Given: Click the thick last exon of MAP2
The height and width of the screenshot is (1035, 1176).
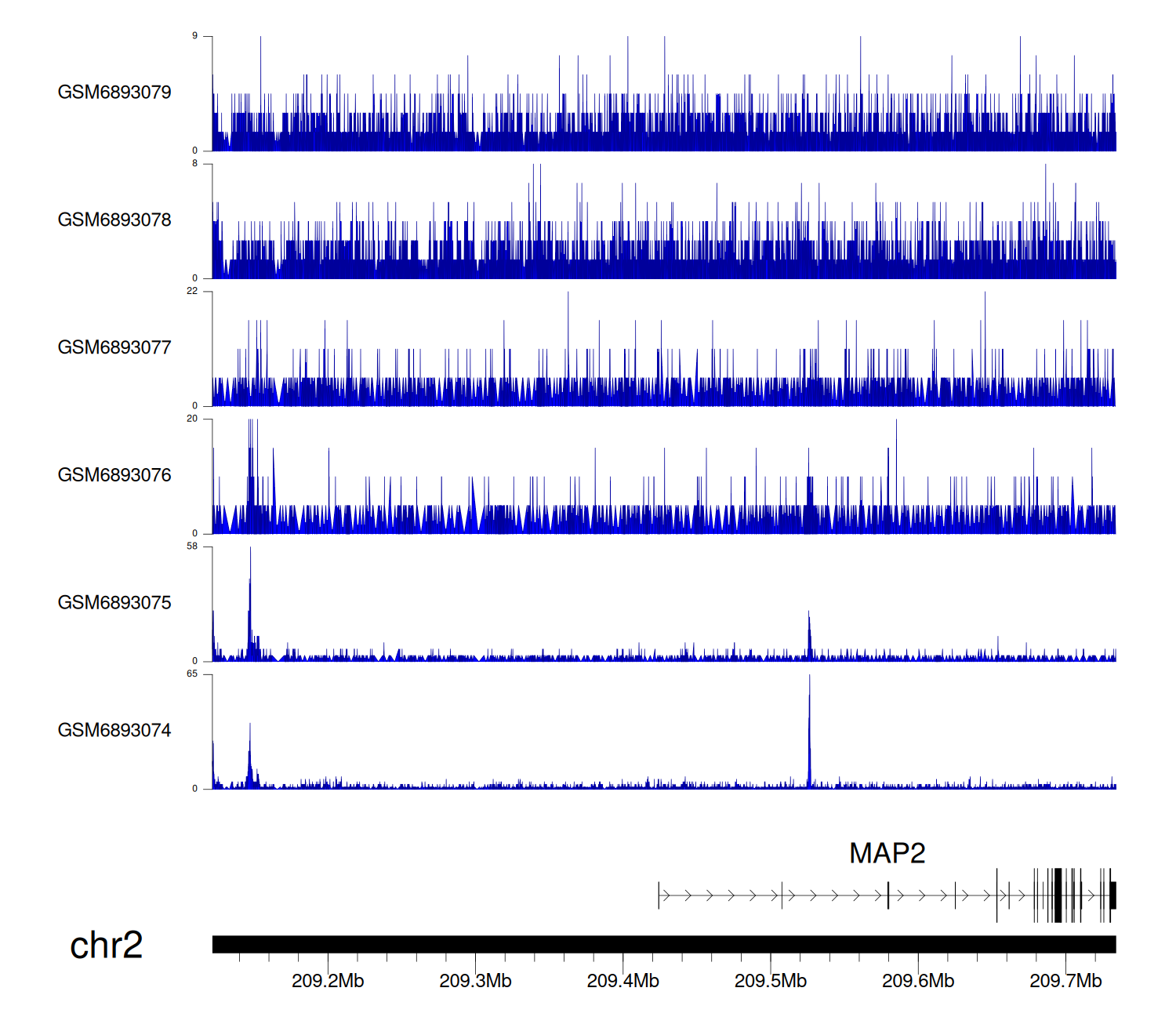Looking at the screenshot, I should coord(1112,895).
